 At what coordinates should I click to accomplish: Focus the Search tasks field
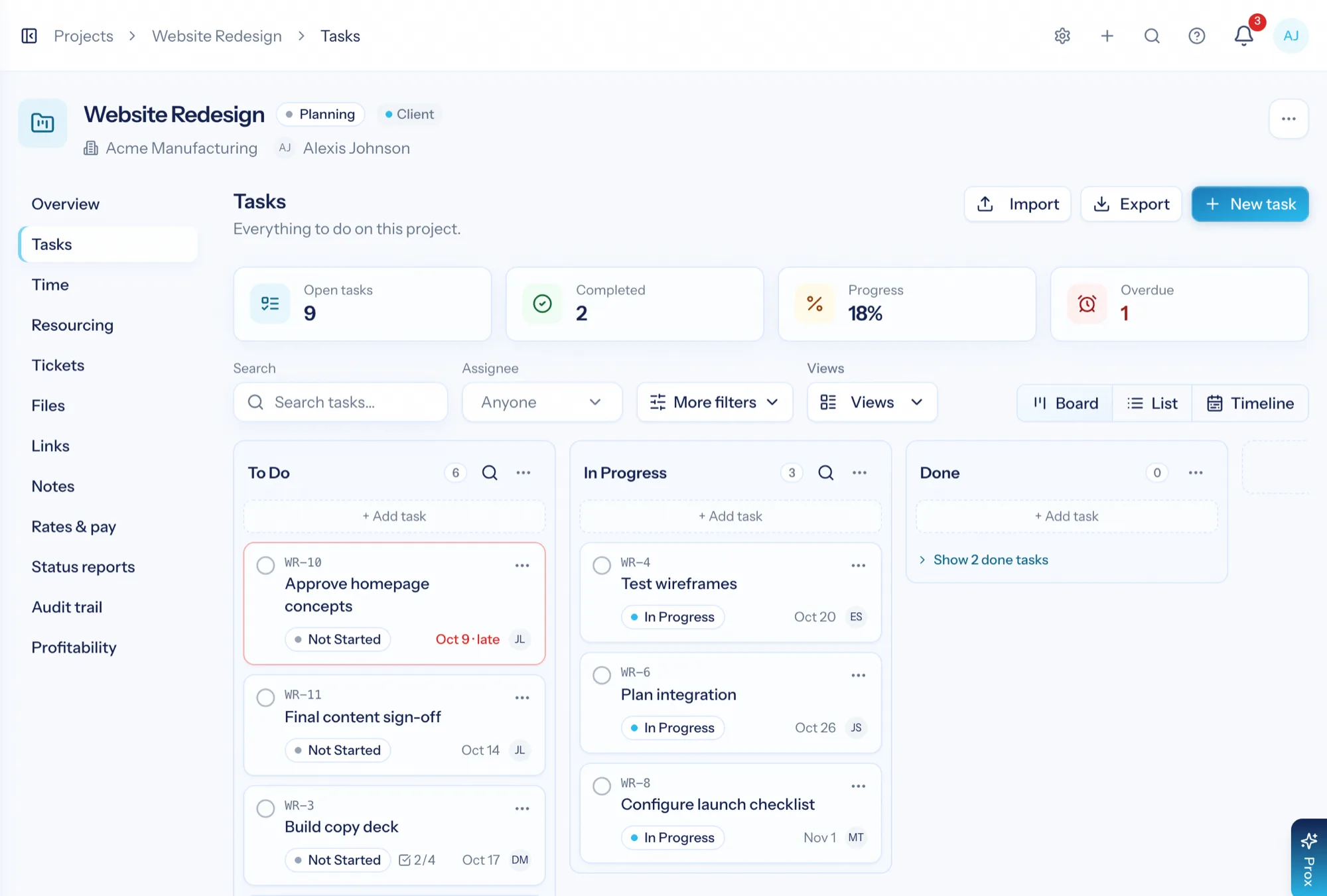point(340,402)
